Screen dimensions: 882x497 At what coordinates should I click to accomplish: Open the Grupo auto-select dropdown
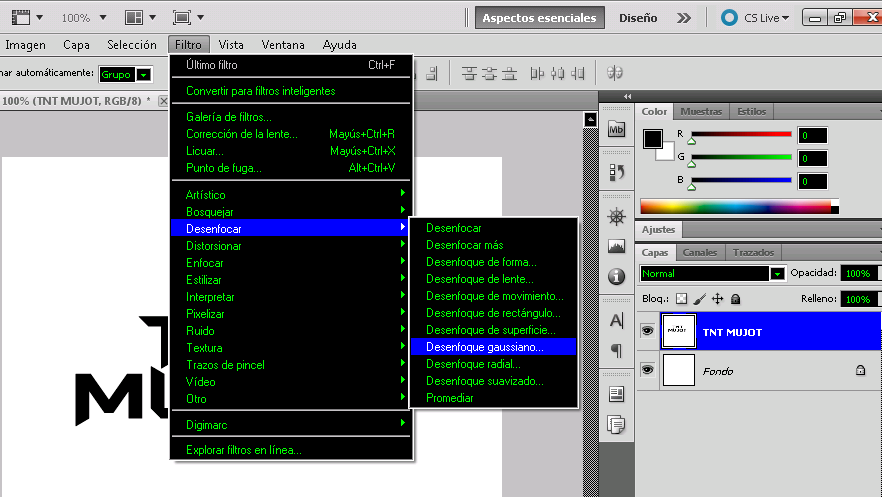tap(126, 74)
